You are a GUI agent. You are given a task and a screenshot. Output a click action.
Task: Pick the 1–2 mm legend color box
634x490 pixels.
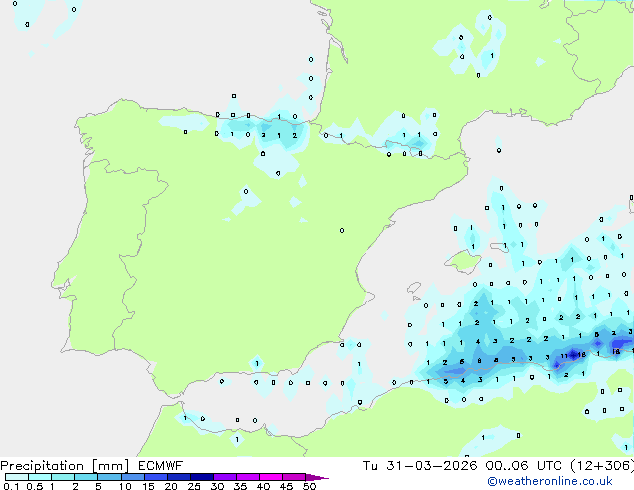[x=63, y=477]
